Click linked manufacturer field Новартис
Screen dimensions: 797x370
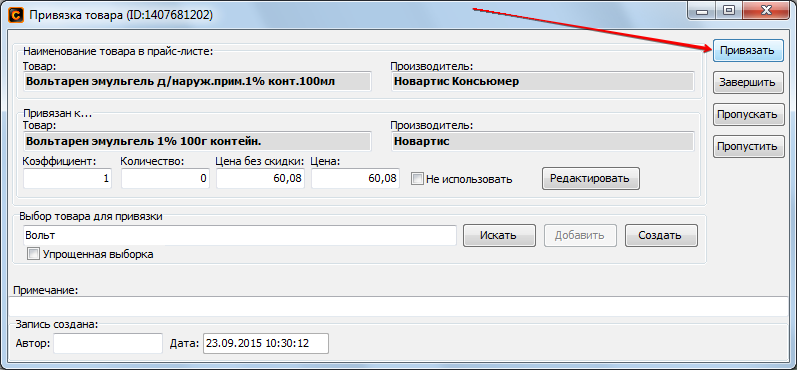click(x=543, y=141)
